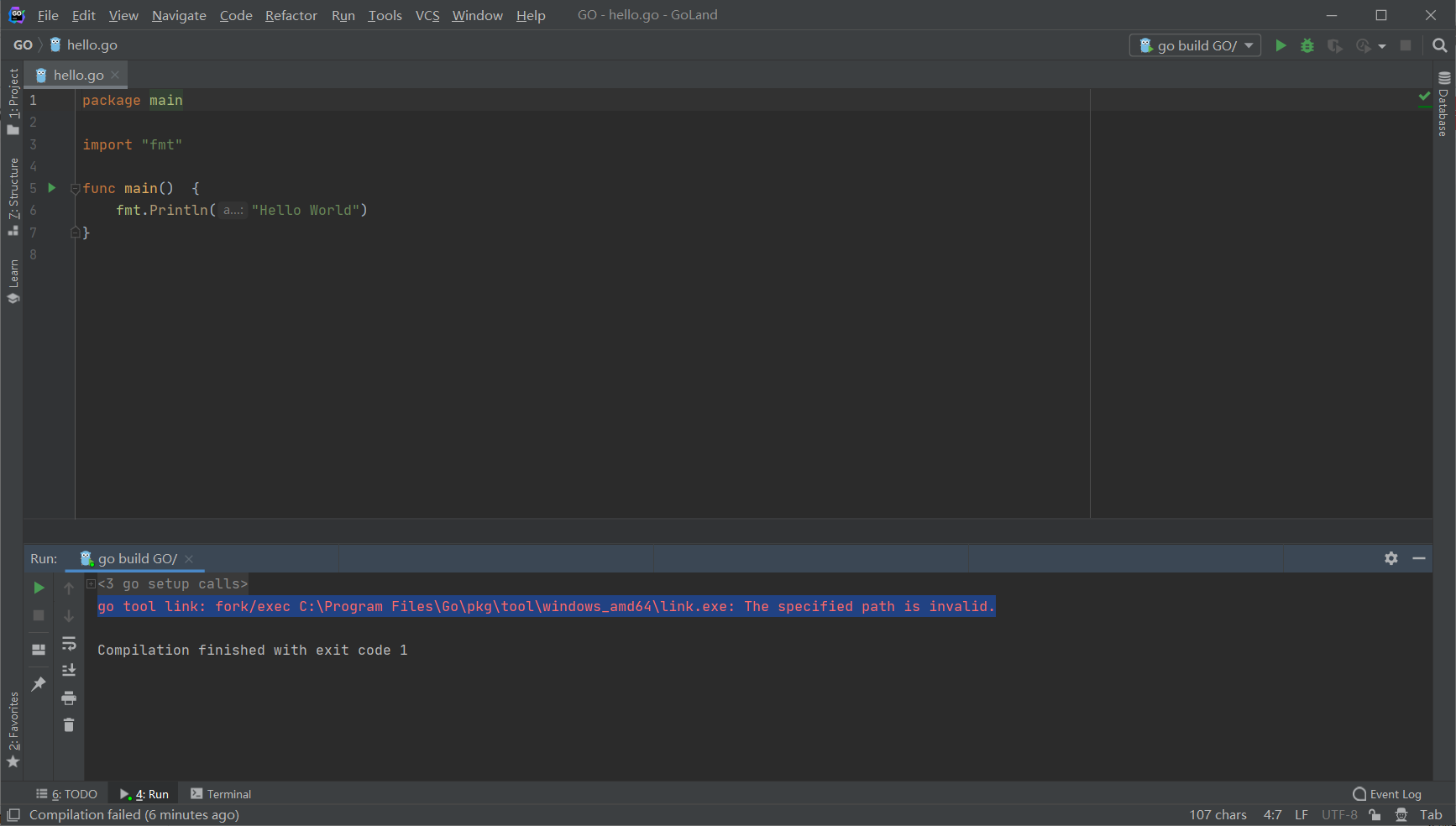Screen dimensions: 1456x826
Task: Open the Tools menu
Action: 385,15
